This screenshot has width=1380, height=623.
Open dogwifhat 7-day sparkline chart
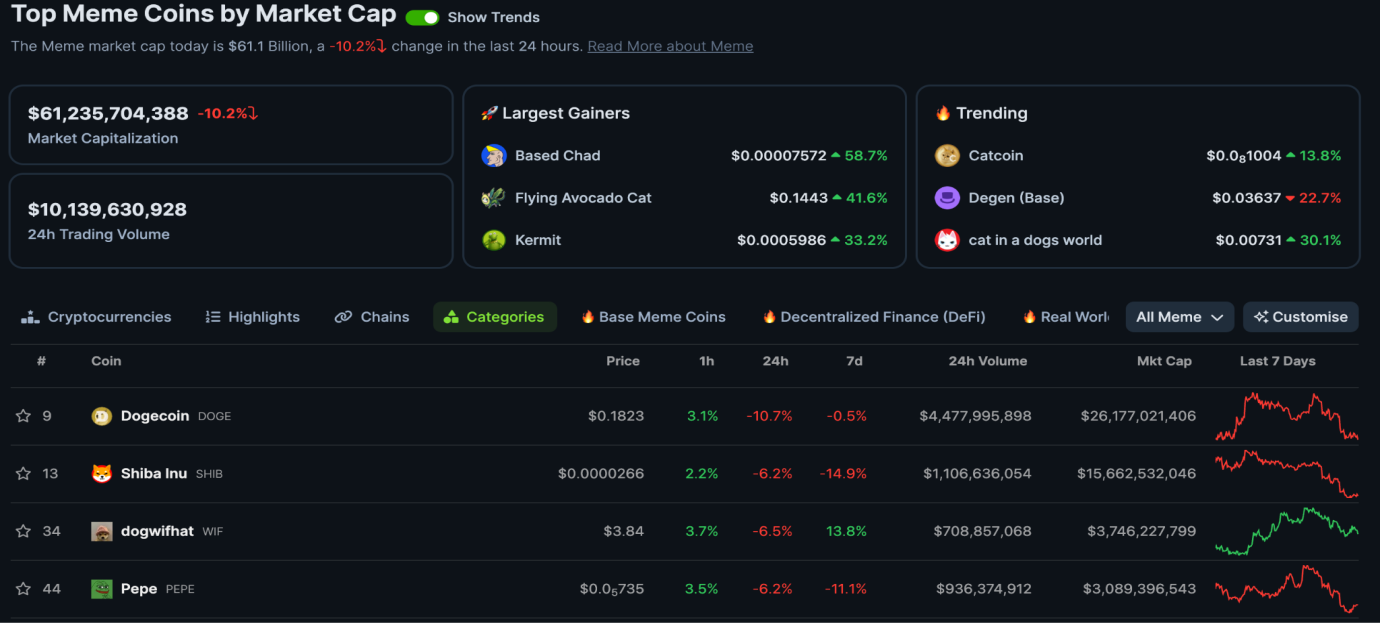tap(1287, 531)
